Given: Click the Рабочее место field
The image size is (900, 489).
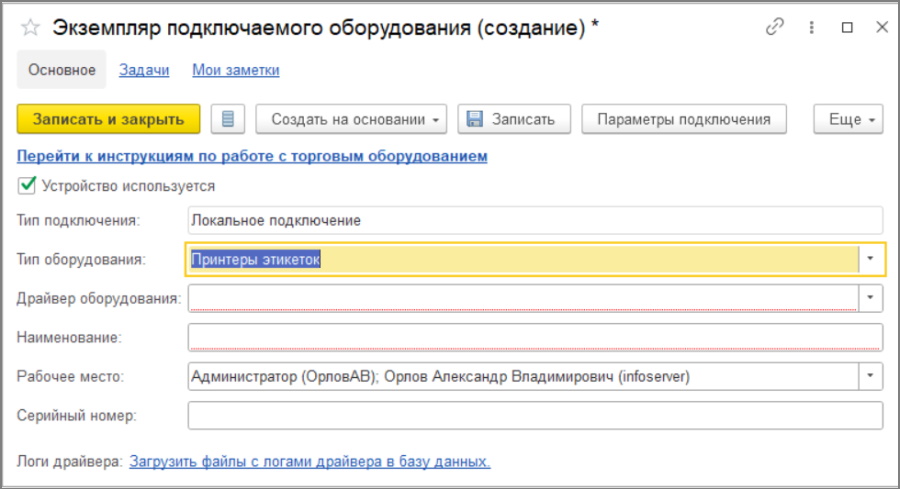Looking at the screenshot, I should [x=523, y=376].
